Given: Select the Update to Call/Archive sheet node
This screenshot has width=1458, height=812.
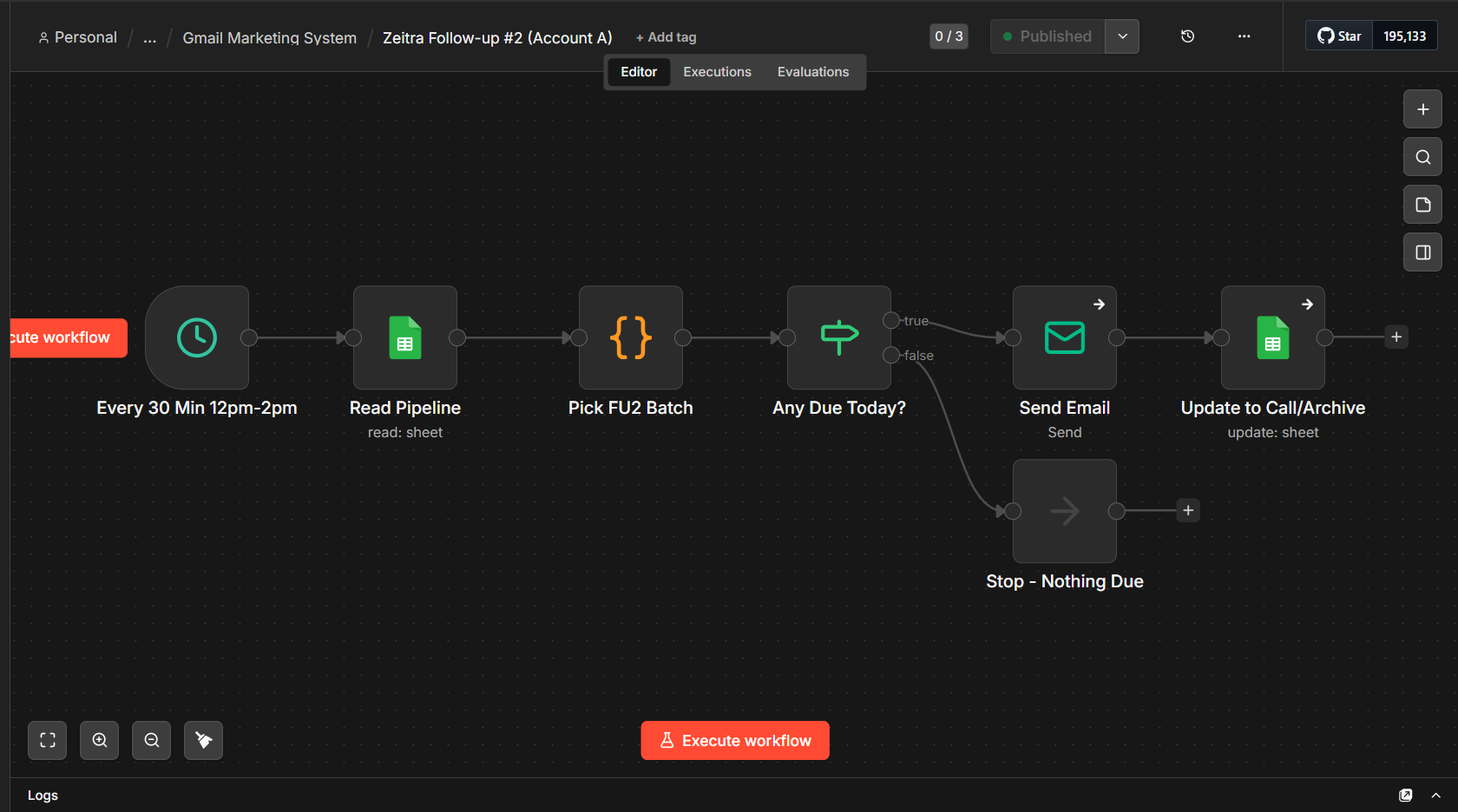Looking at the screenshot, I should point(1273,337).
